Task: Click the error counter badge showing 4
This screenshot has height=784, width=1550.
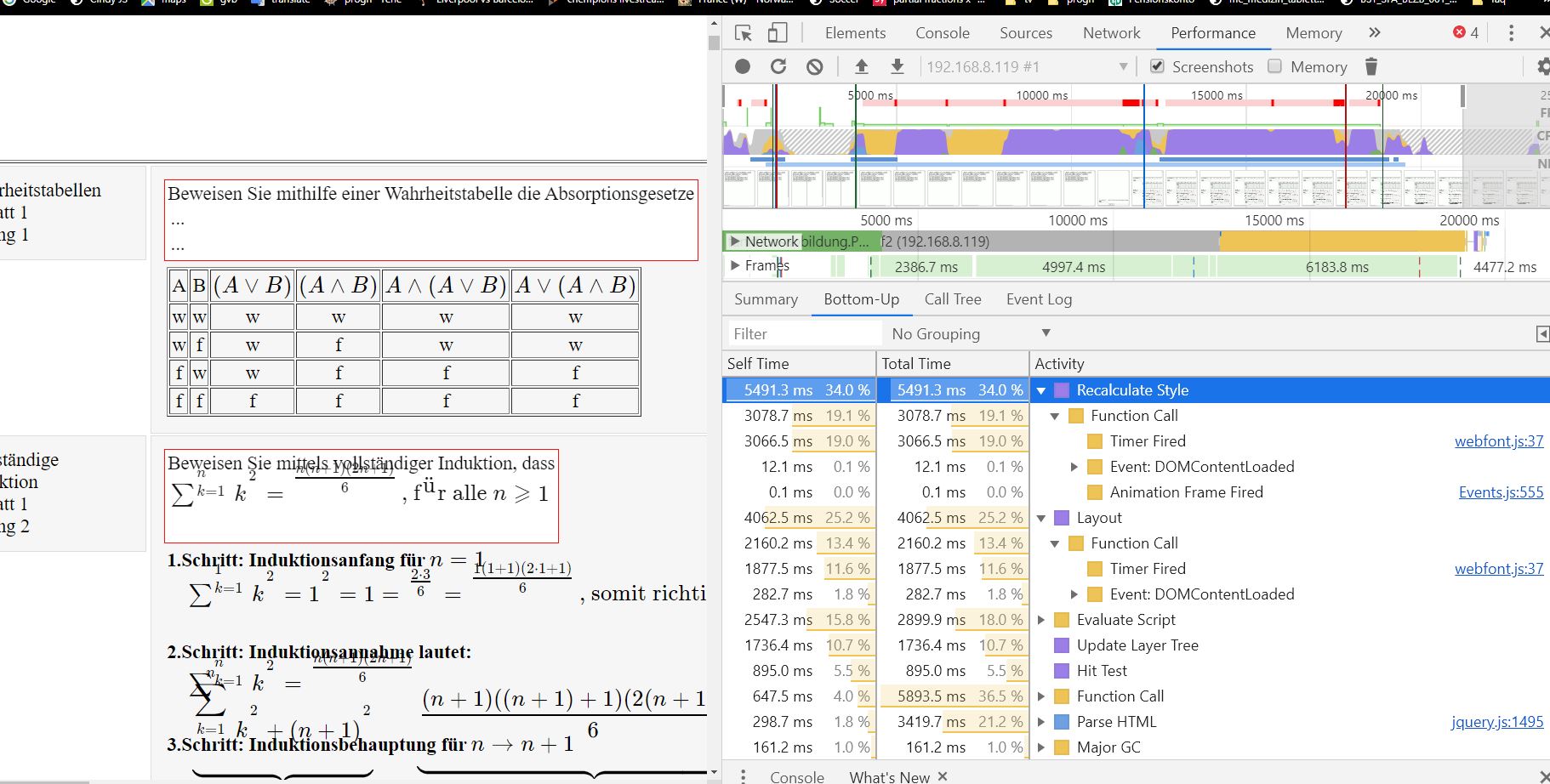Action: click(1465, 32)
